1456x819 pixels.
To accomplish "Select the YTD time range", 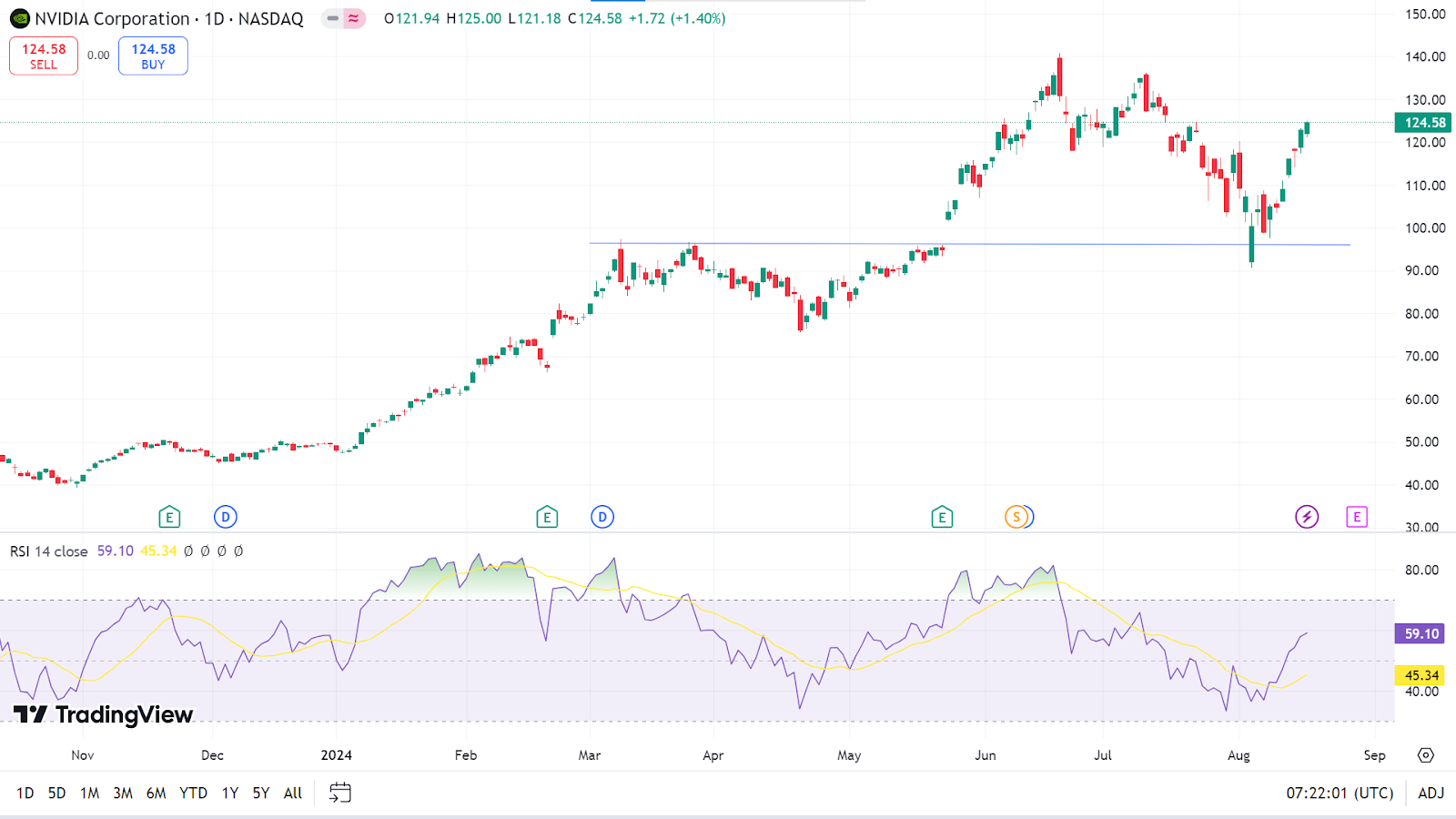I will [193, 793].
